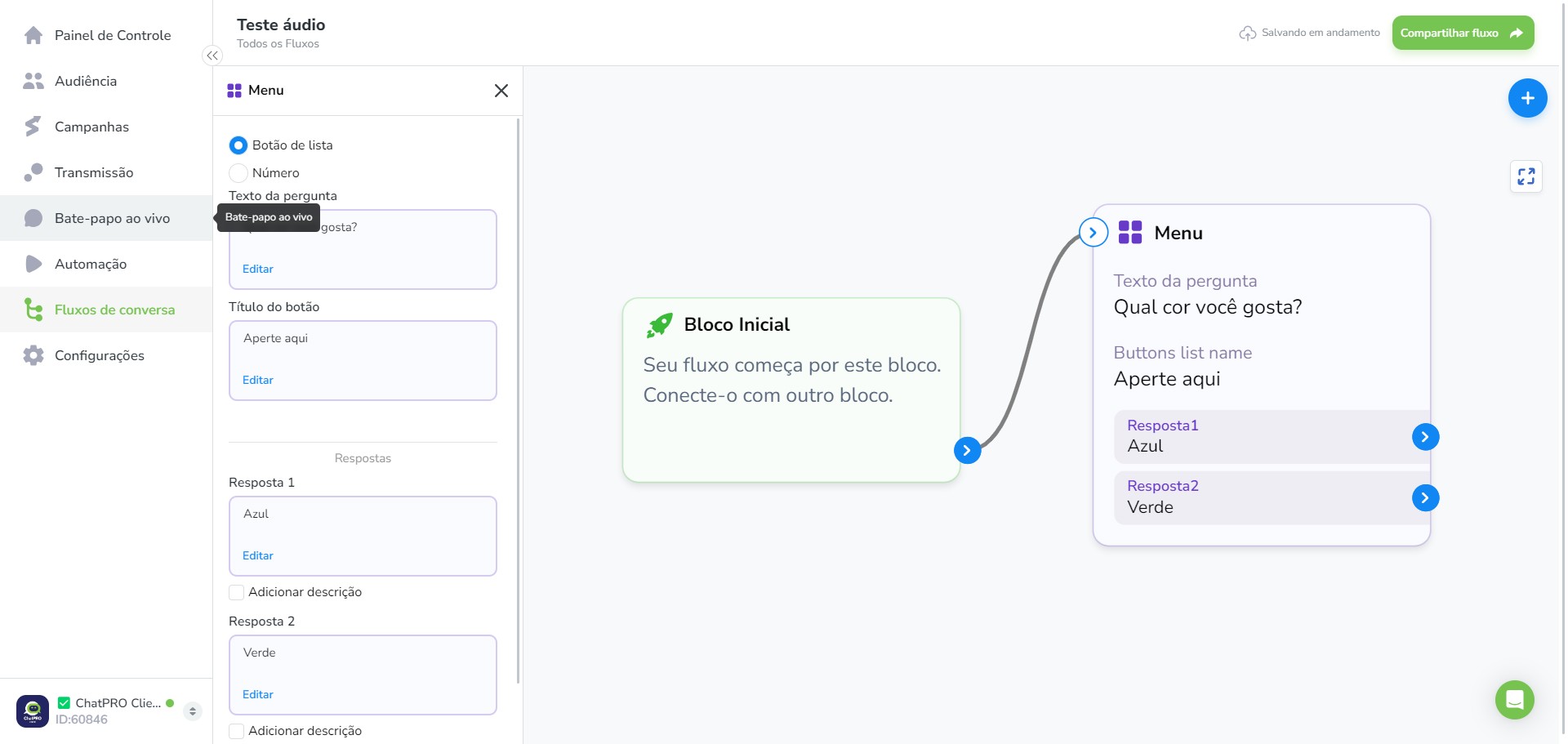This screenshot has height=744, width=1568.
Task: Click 'Qual cor você gosta?' on Menu node
Action: 1208,307
